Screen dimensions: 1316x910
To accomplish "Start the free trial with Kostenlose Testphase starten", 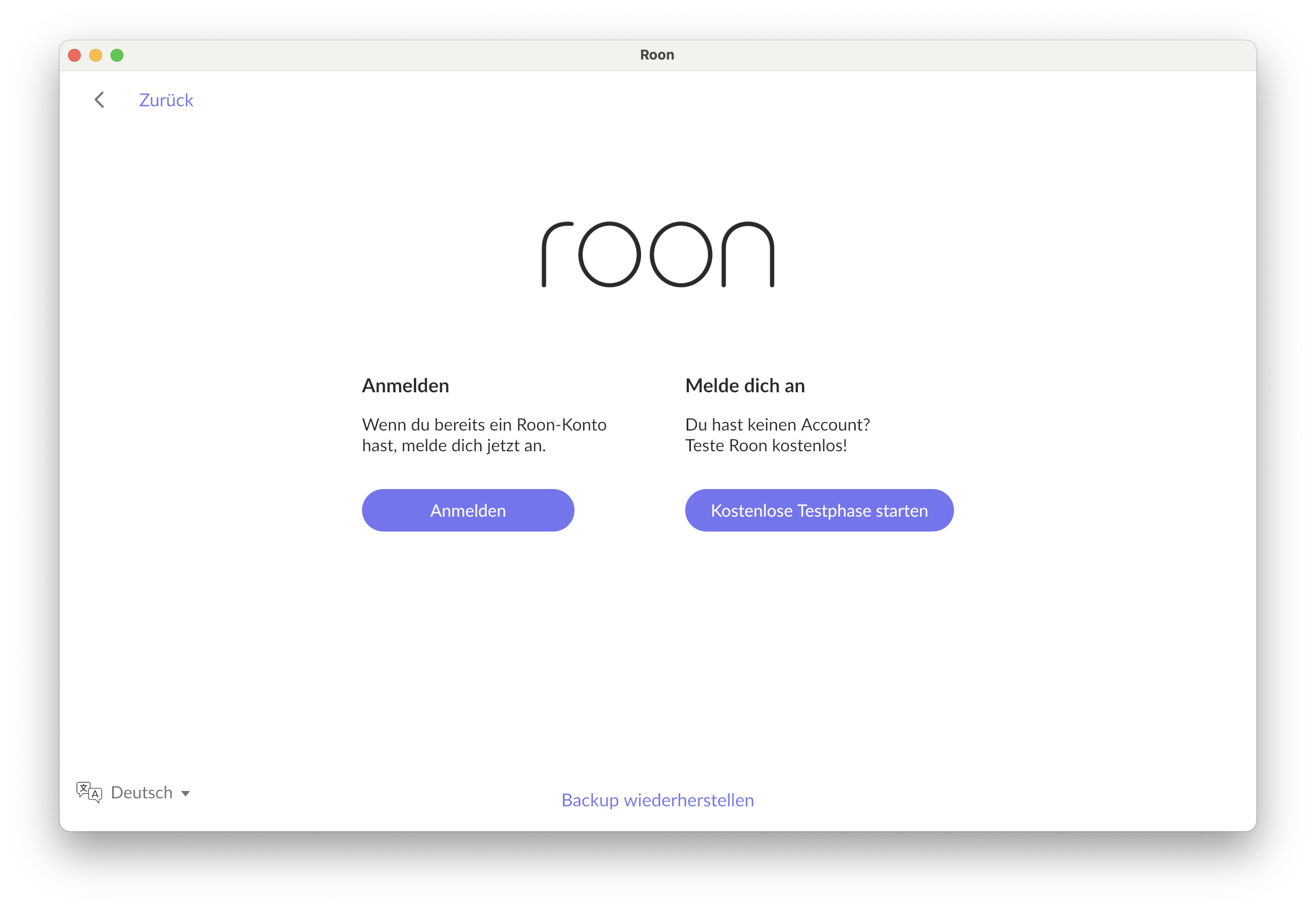I will [x=819, y=510].
